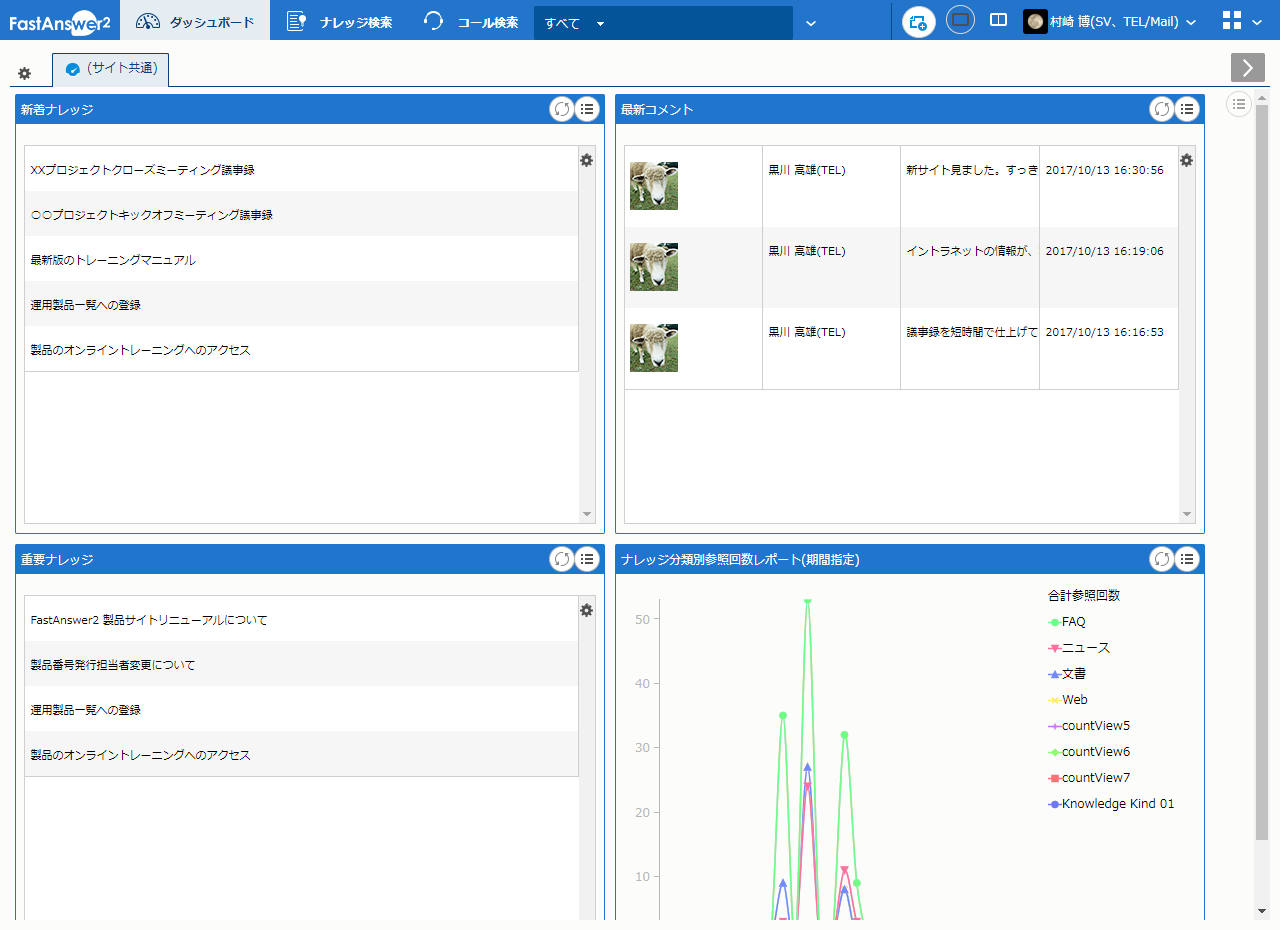1280x930 pixels.
Task: Open the ナレッジ検索 menu
Action: coord(340,22)
